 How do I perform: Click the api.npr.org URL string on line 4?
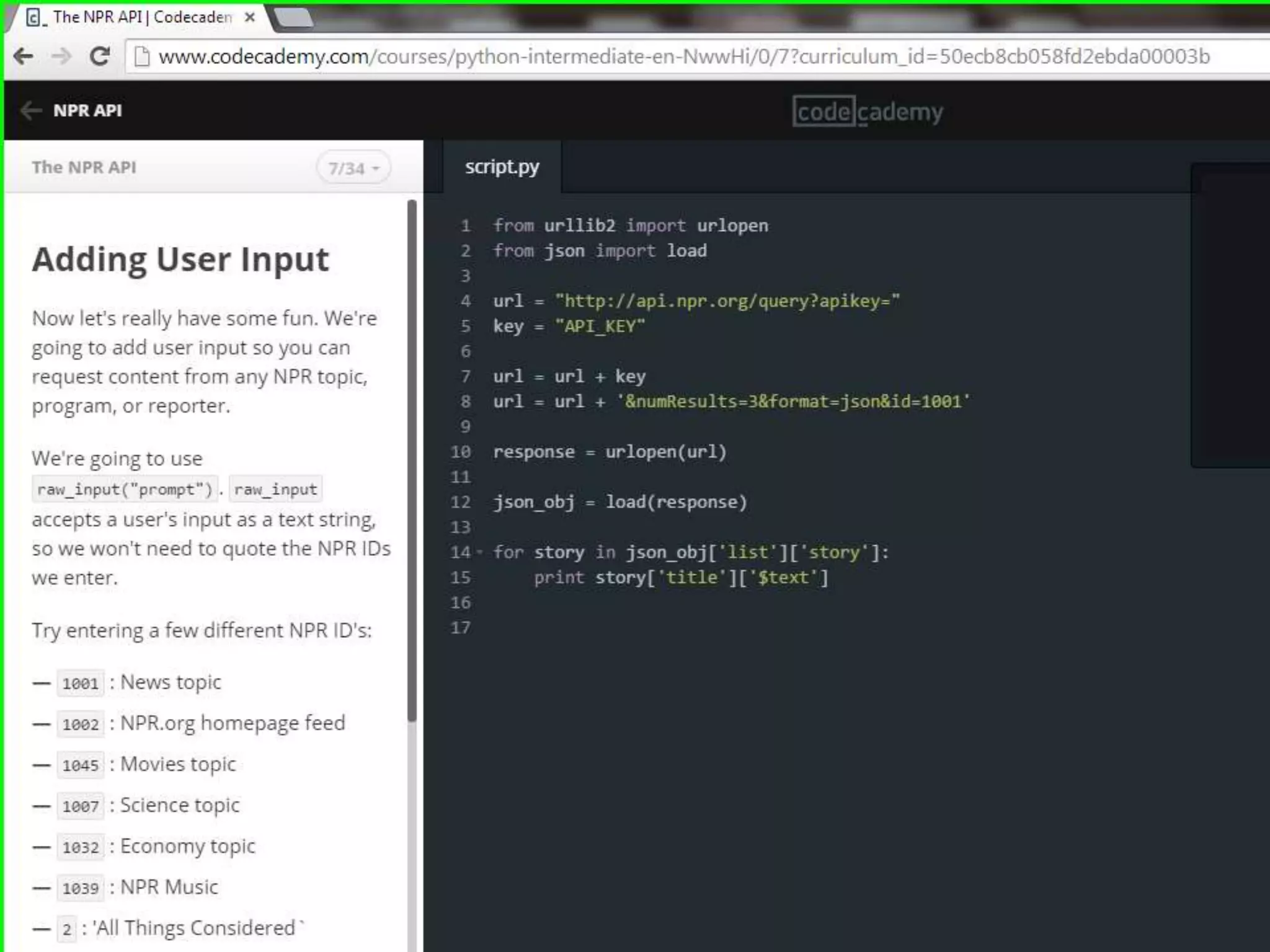pyautogui.click(x=727, y=301)
